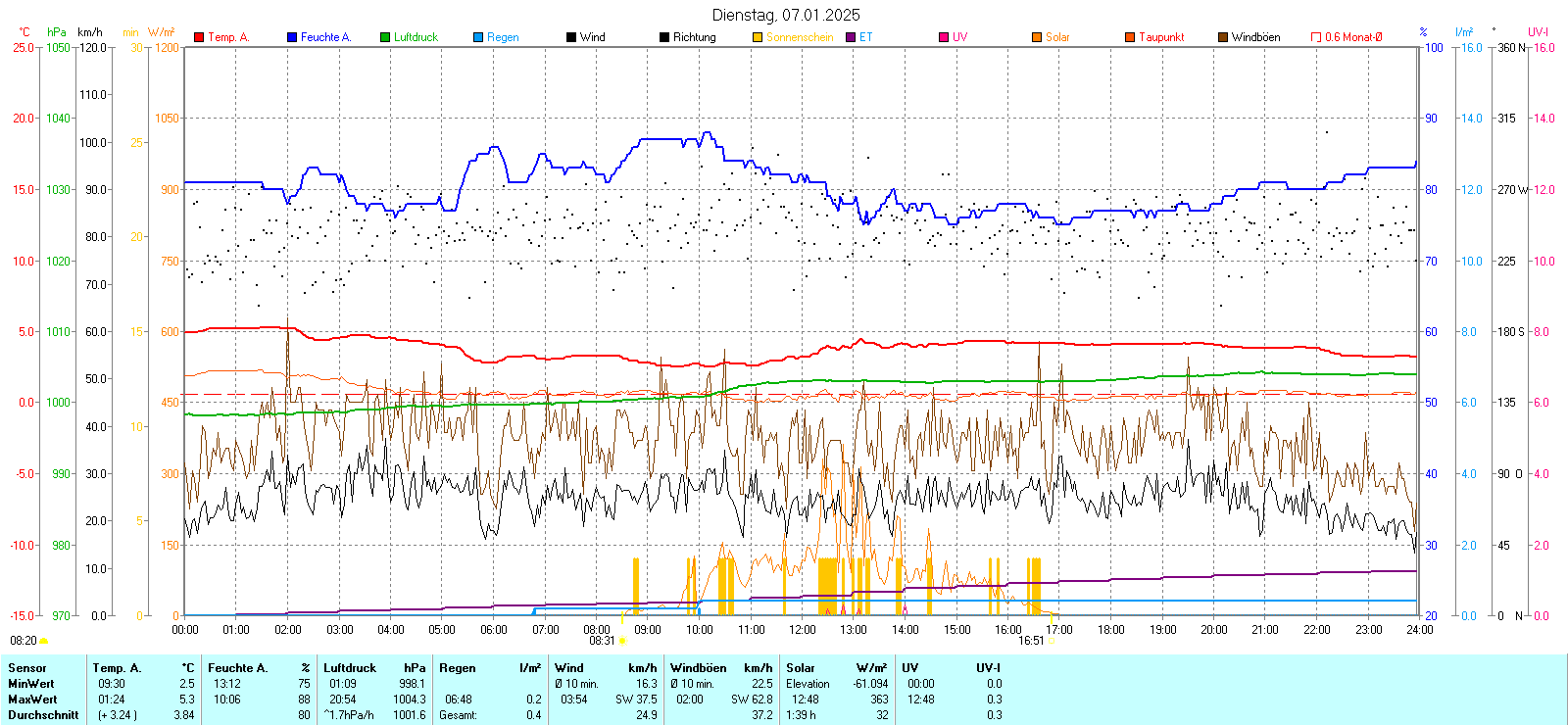Toggle the empty 0.6 Monat-Ø legend box

tap(1316, 37)
